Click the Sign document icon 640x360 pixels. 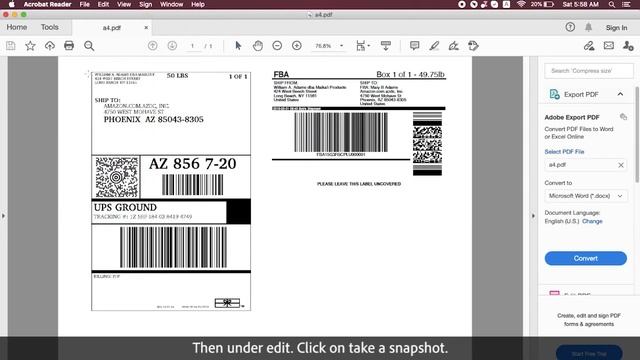pos(453,46)
